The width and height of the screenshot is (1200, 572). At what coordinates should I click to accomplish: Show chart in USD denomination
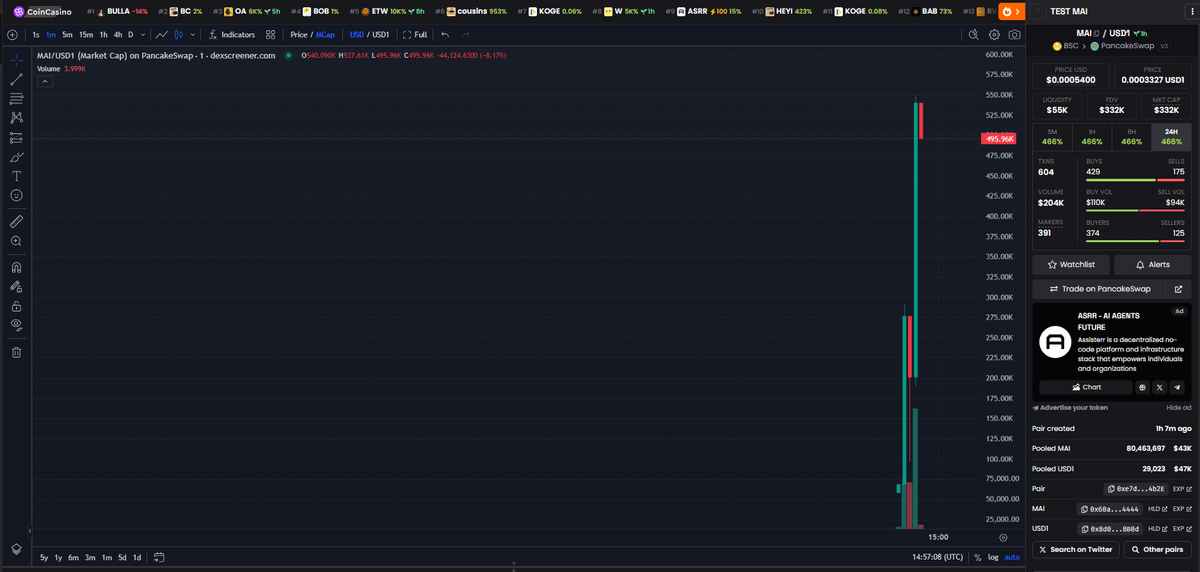(357, 34)
